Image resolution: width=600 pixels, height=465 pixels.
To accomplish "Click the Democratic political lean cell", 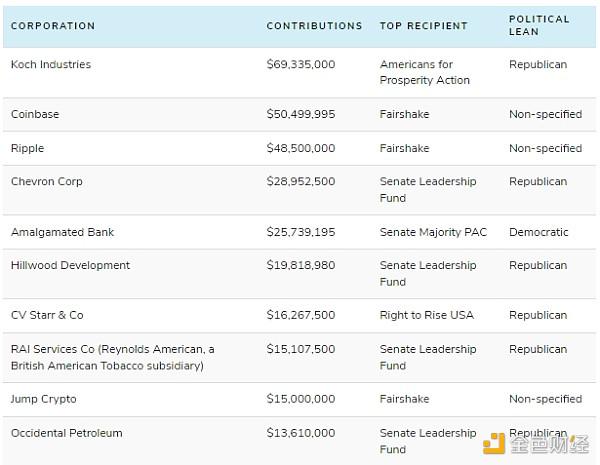I will tap(538, 232).
